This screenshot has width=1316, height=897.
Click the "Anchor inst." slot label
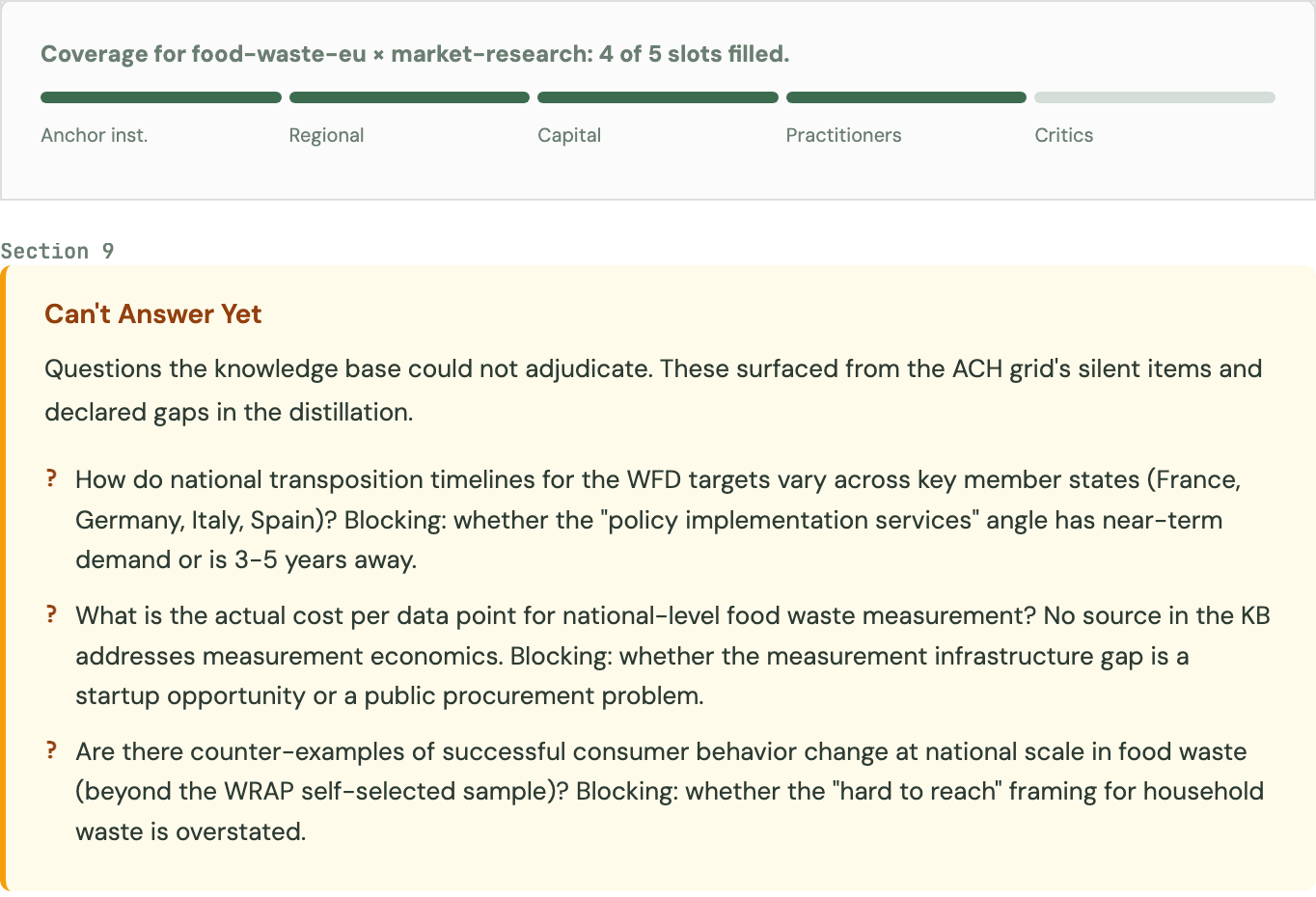(95, 135)
